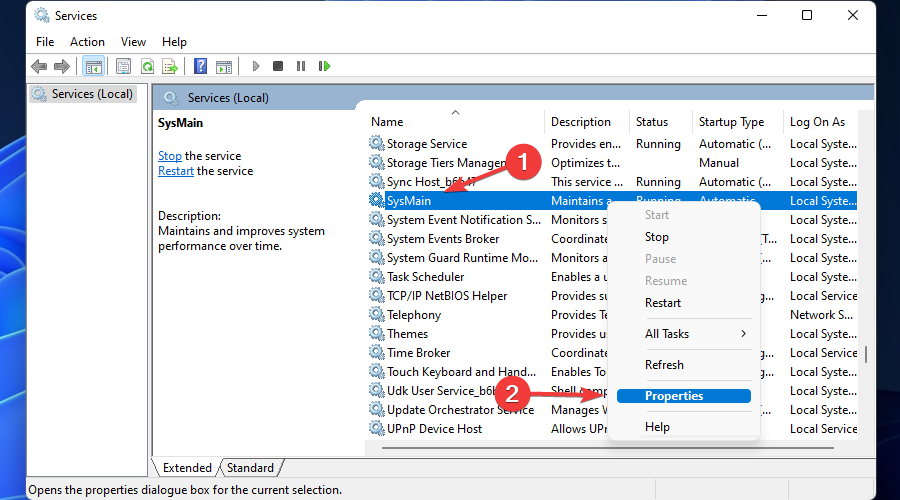This screenshot has height=500, width=900.
Task: Choose Refresh in the context menu
Action: pos(664,365)
